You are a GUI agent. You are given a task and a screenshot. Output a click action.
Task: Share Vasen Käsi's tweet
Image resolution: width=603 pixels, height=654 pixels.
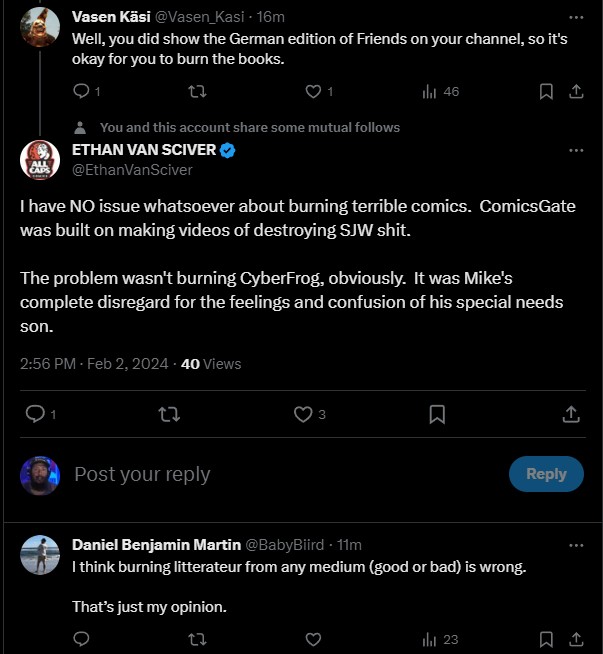pos(576,91)
